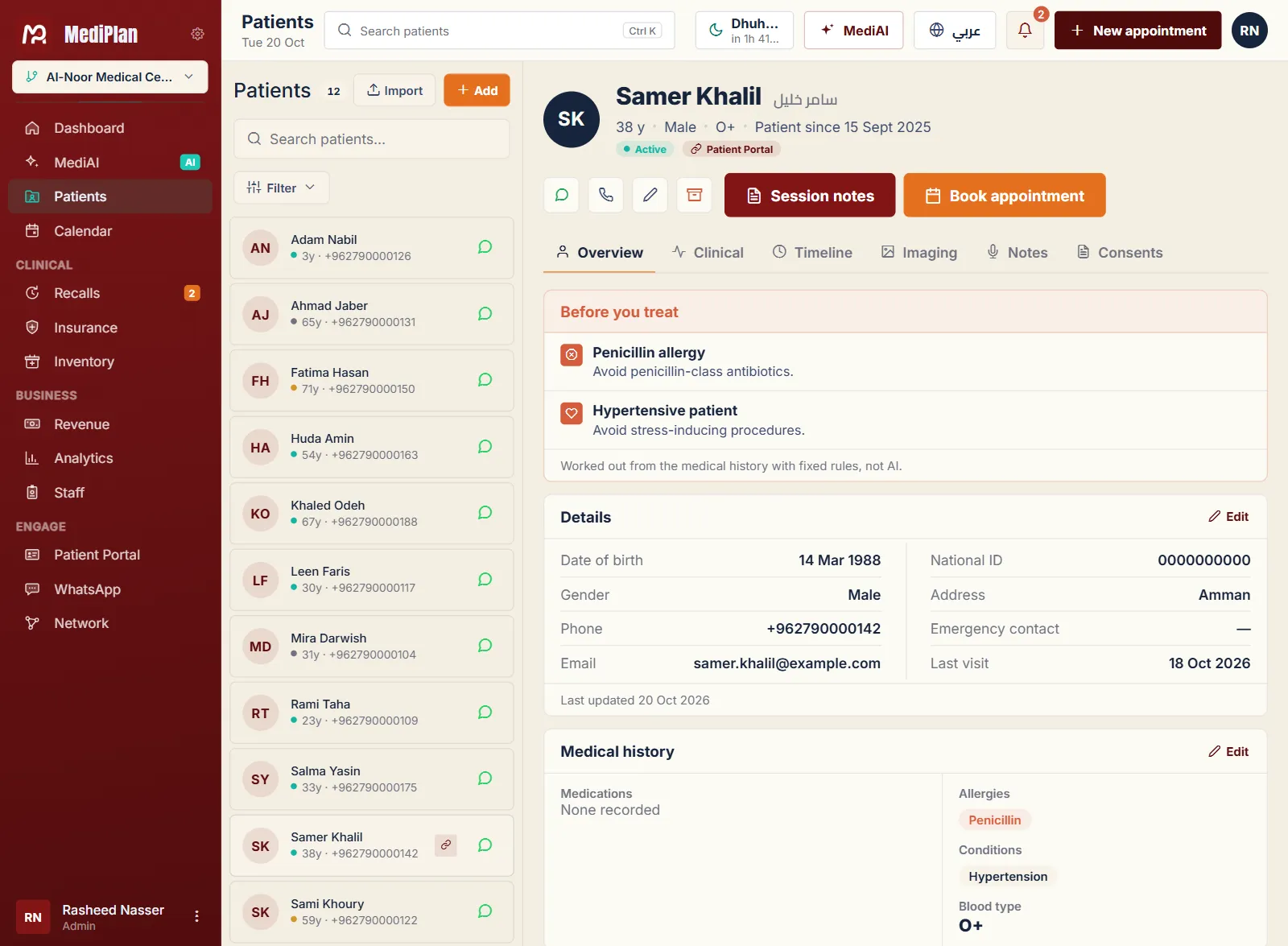The height and width of the screenshot is (946, 1288).
Task: Open chat for Khaled Odeh row
Action: [485, 513]
